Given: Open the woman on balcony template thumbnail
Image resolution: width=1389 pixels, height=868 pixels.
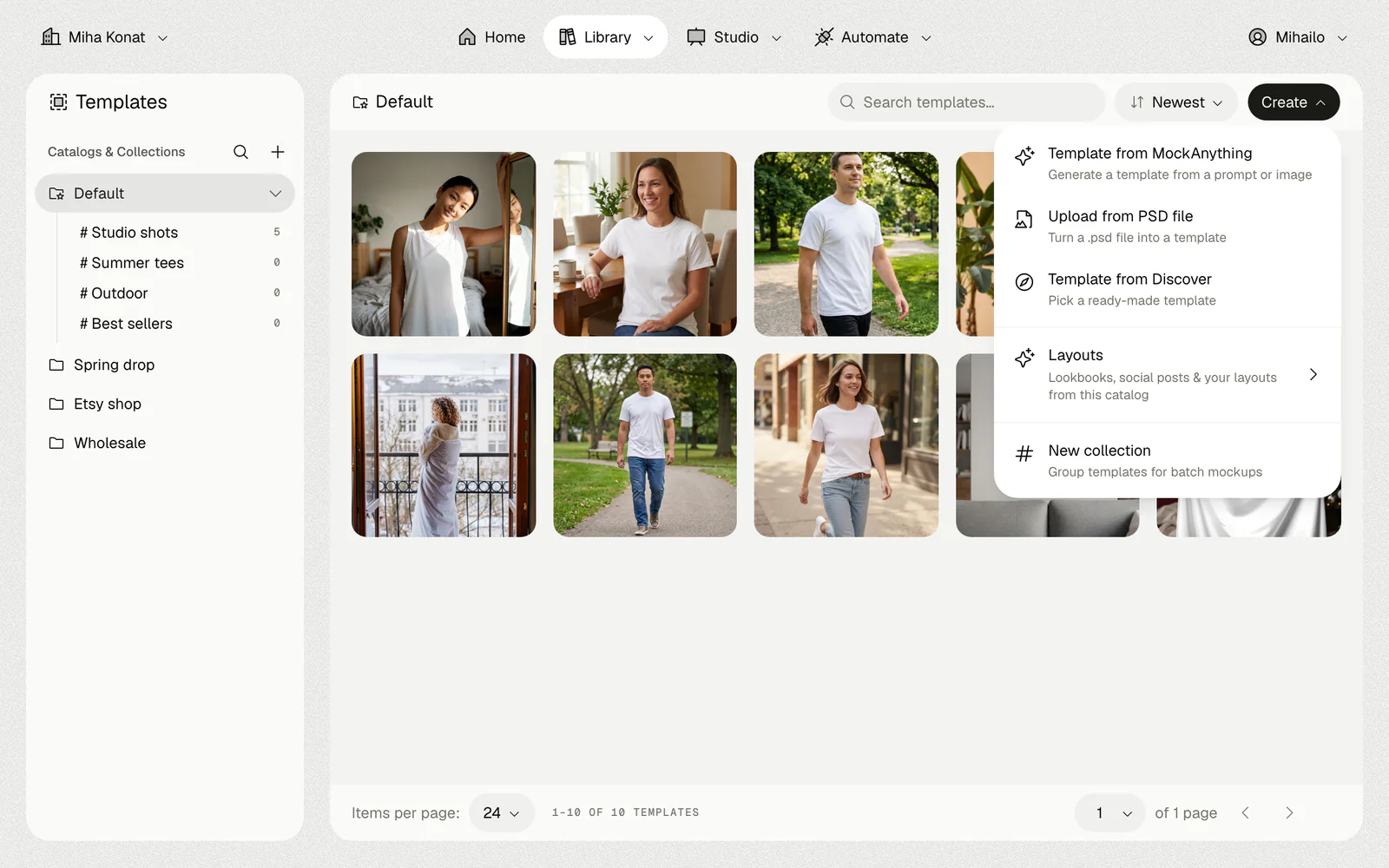Looking at the screenshot, I should [x=444, y=445].
